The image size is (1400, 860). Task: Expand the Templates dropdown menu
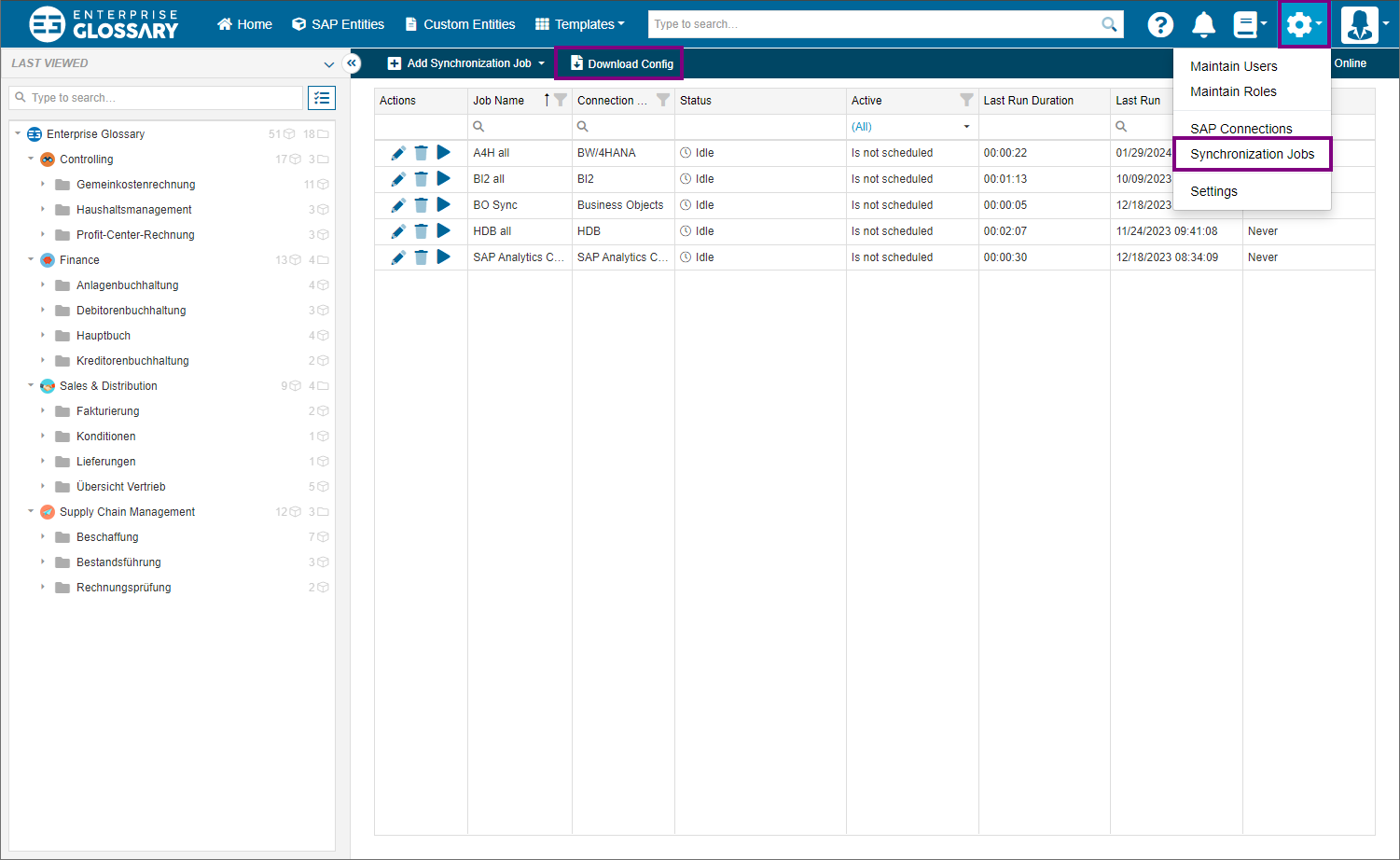(x=580, y=24)
